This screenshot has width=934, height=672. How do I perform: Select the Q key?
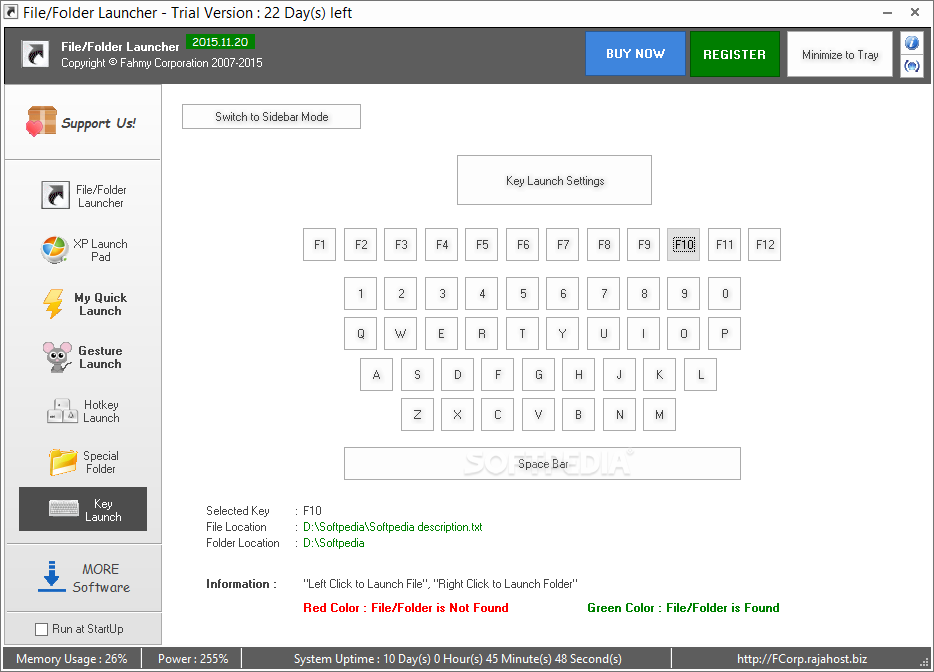pyautogui.click(x=360, y=334)
